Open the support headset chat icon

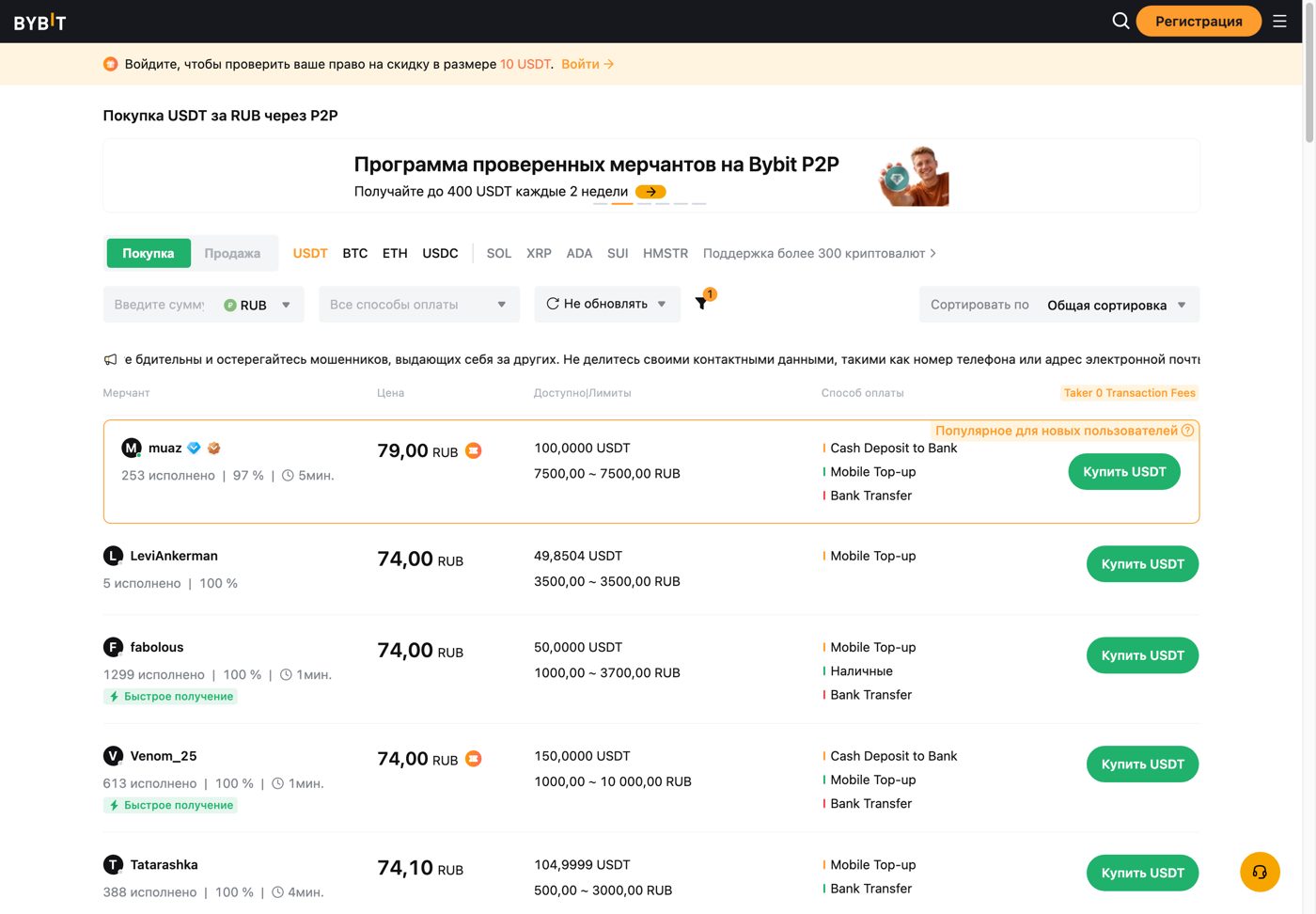coord(1260,872)
